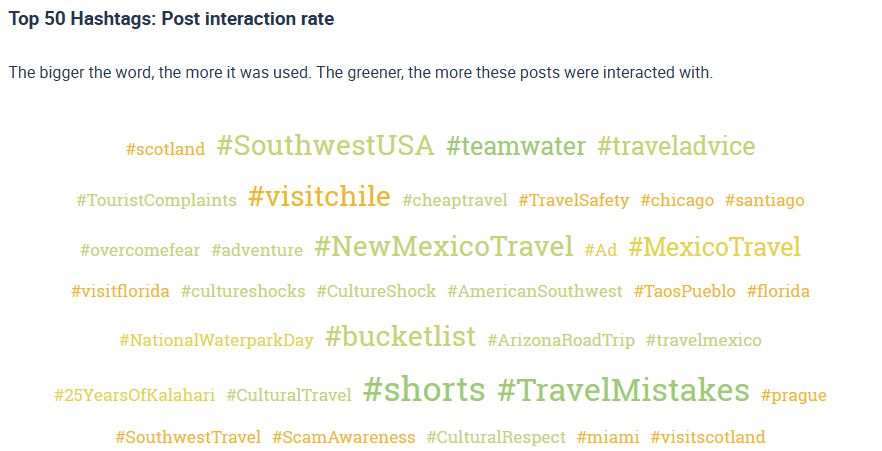Open the #TouristComplaints hashtag
This screenshot has height=451, width=882.
(157, 201)
